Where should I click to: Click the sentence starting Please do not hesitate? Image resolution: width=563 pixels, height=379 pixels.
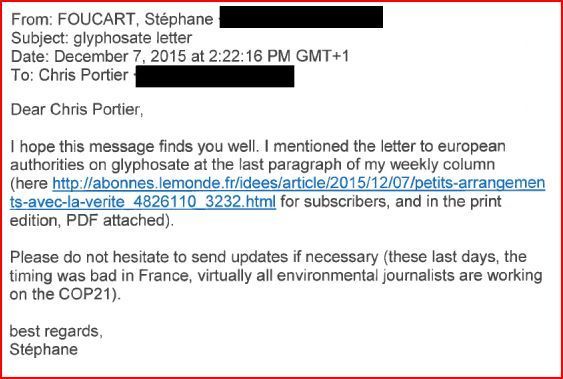pyautogui.click(x=276, y=276)
